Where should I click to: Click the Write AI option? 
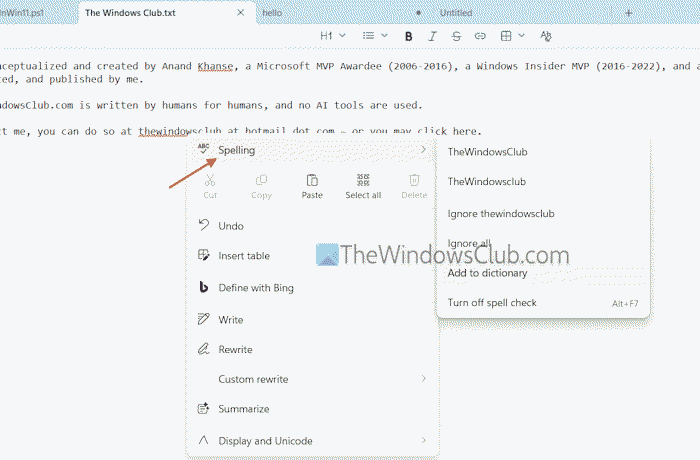tap(312, 320)
